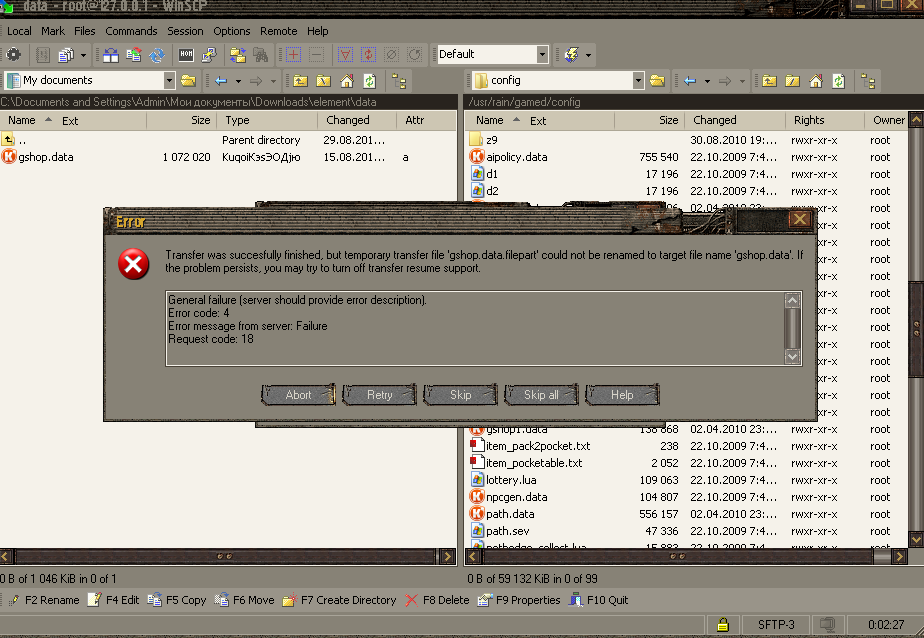This screenshot has height=638, width=924.
Task: Open the Help menu
Action: pos(318,31)
